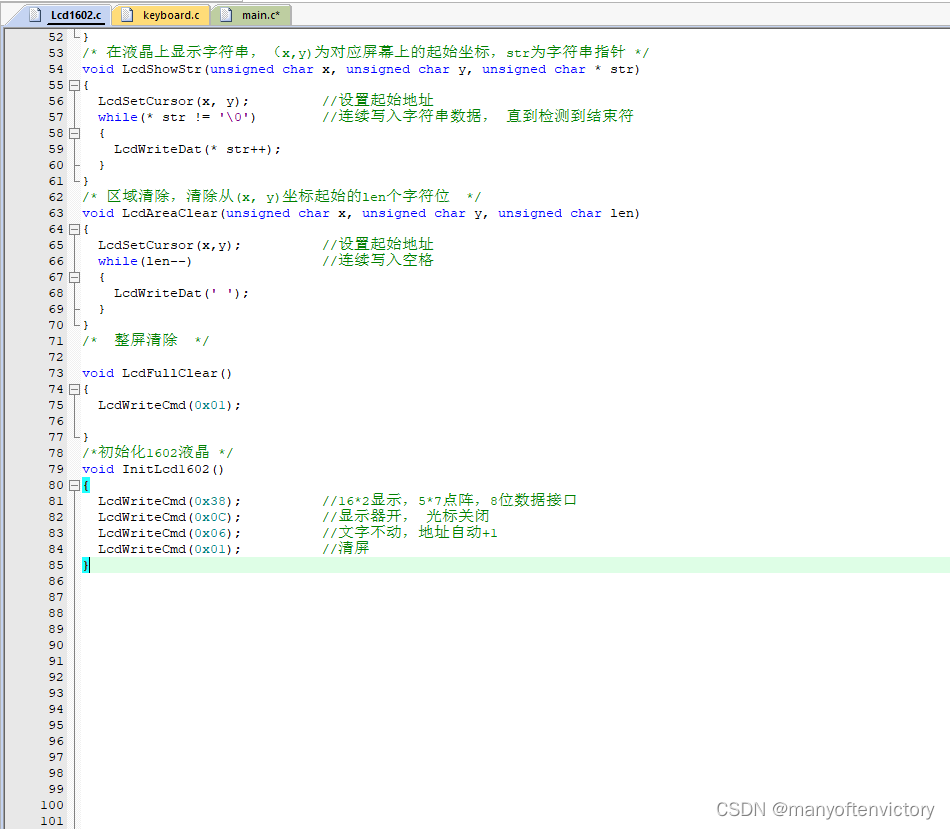Click the LcdFullClear function name on line 73
950x829 pixels.
(x=170, y=373)
